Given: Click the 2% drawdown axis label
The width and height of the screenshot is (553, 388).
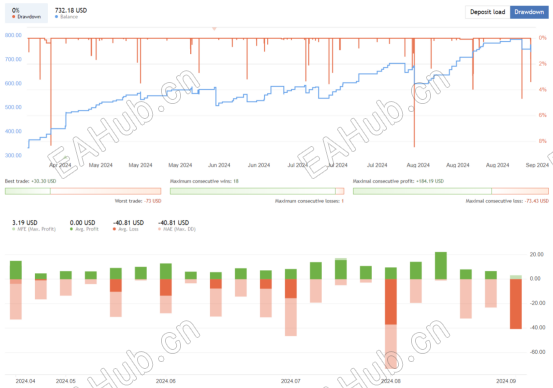Looking at the screenshot, I should 542,63.
